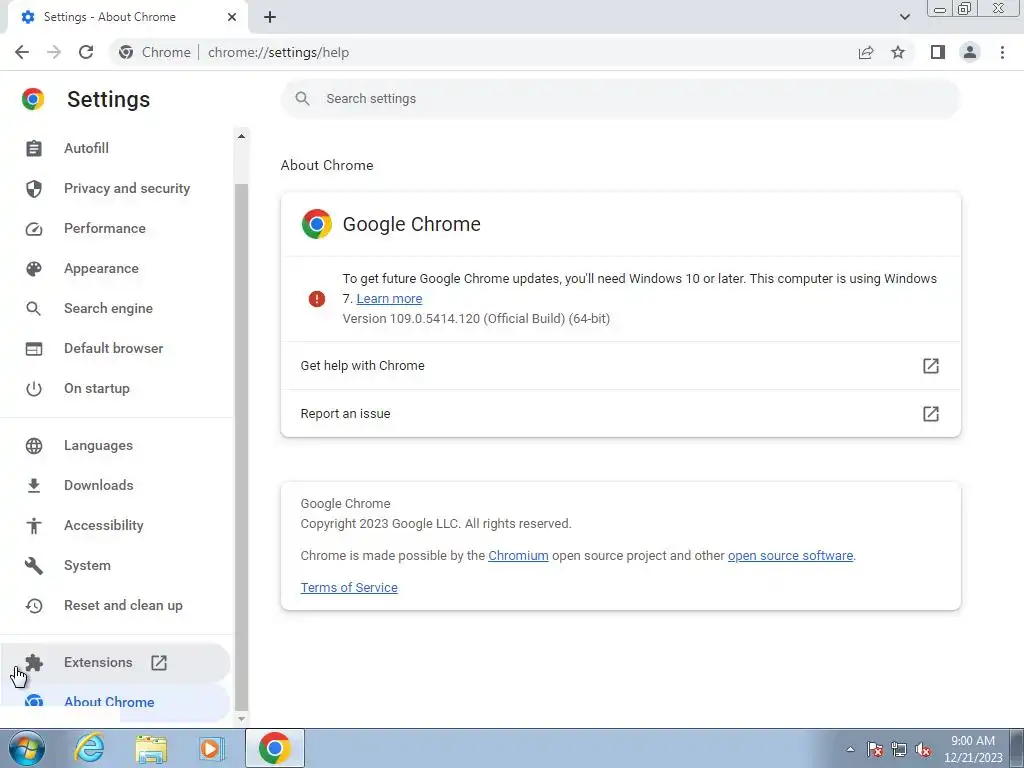Open a new tab with plus button
This screenshot has width=1024, height=768.
pyautogui.click(x=270, y=17)
